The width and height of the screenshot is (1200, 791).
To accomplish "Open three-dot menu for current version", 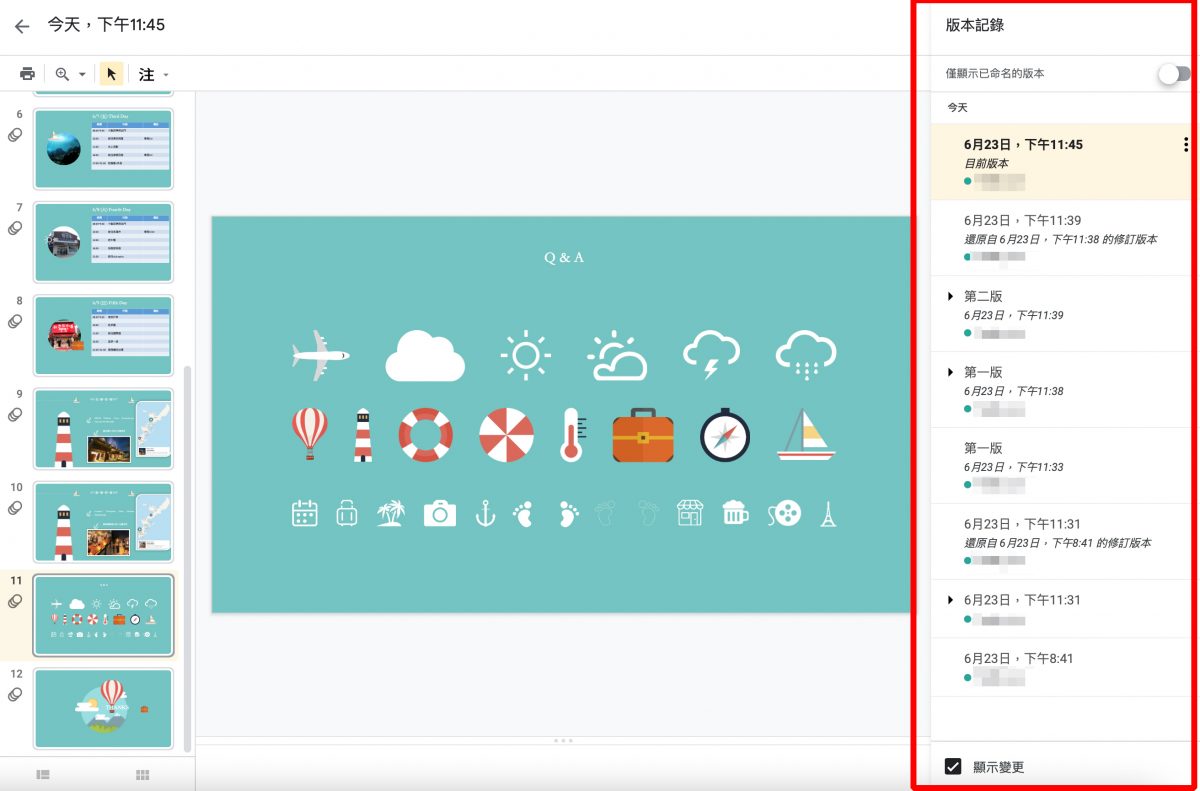I will point(1186,145).
